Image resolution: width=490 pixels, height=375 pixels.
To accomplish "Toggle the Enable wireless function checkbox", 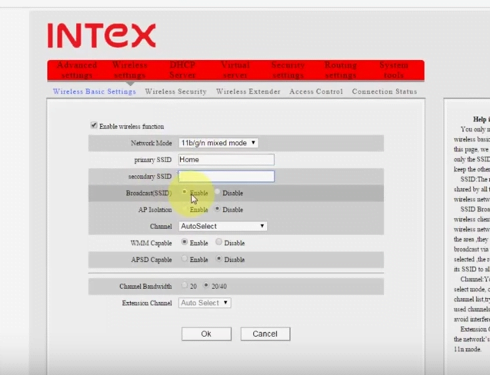I will click(94, 126).
